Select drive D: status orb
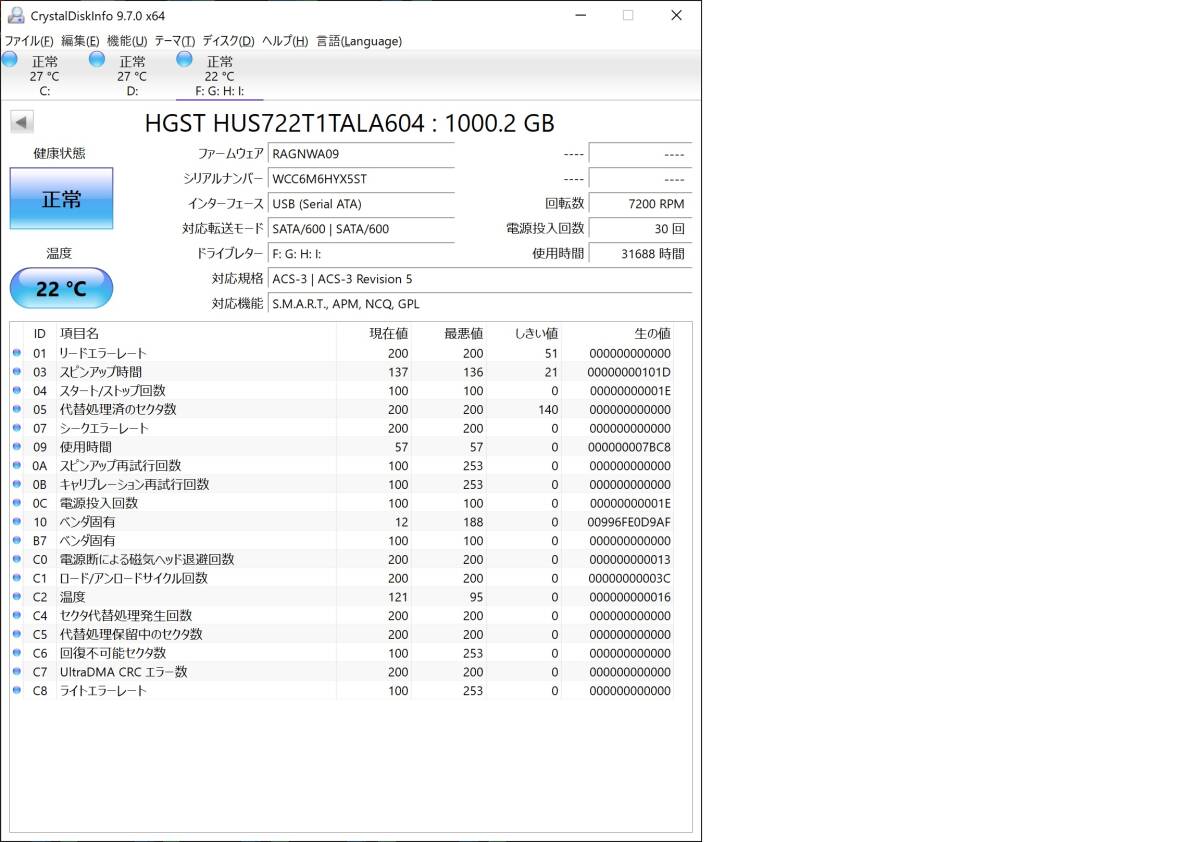Image resolution: width=1200 pixels, height=842 pixels. click(x=97, y=60)
